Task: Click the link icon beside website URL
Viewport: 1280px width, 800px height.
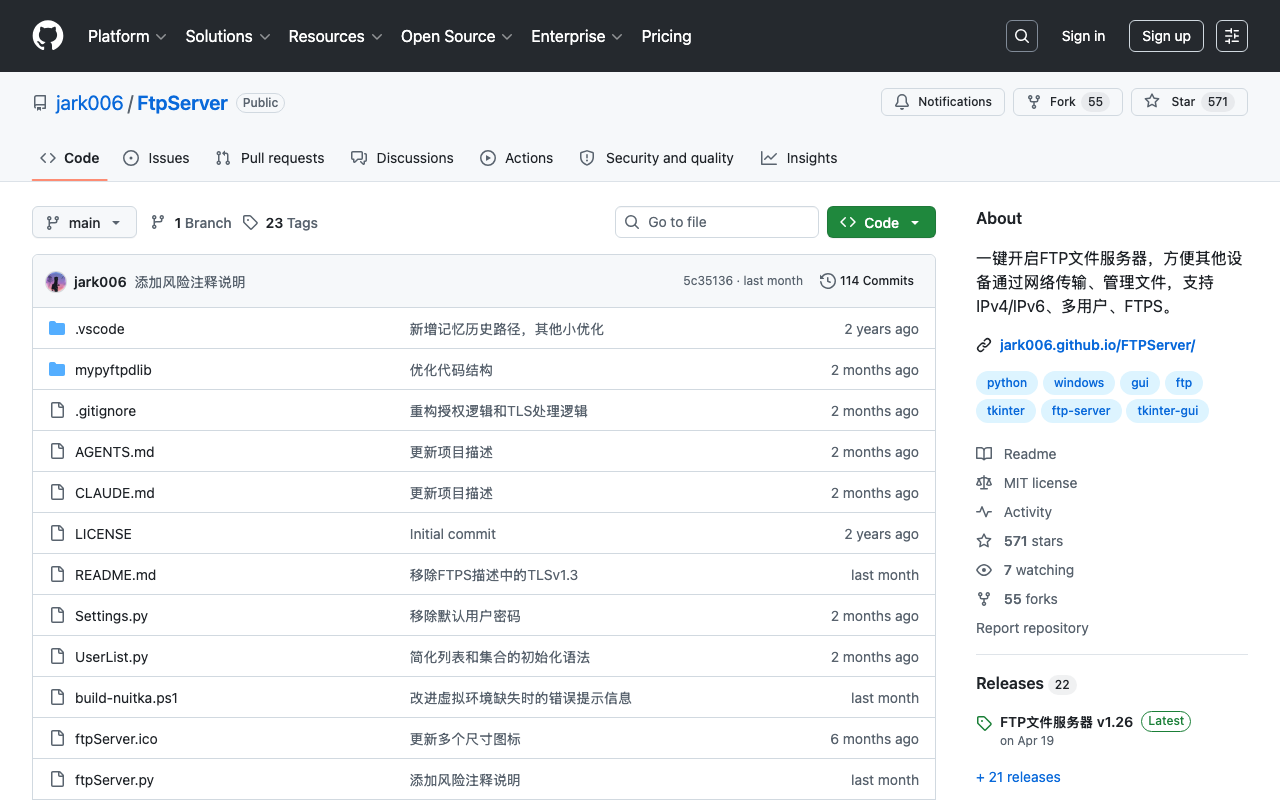Action: click(x=984, y=345)
